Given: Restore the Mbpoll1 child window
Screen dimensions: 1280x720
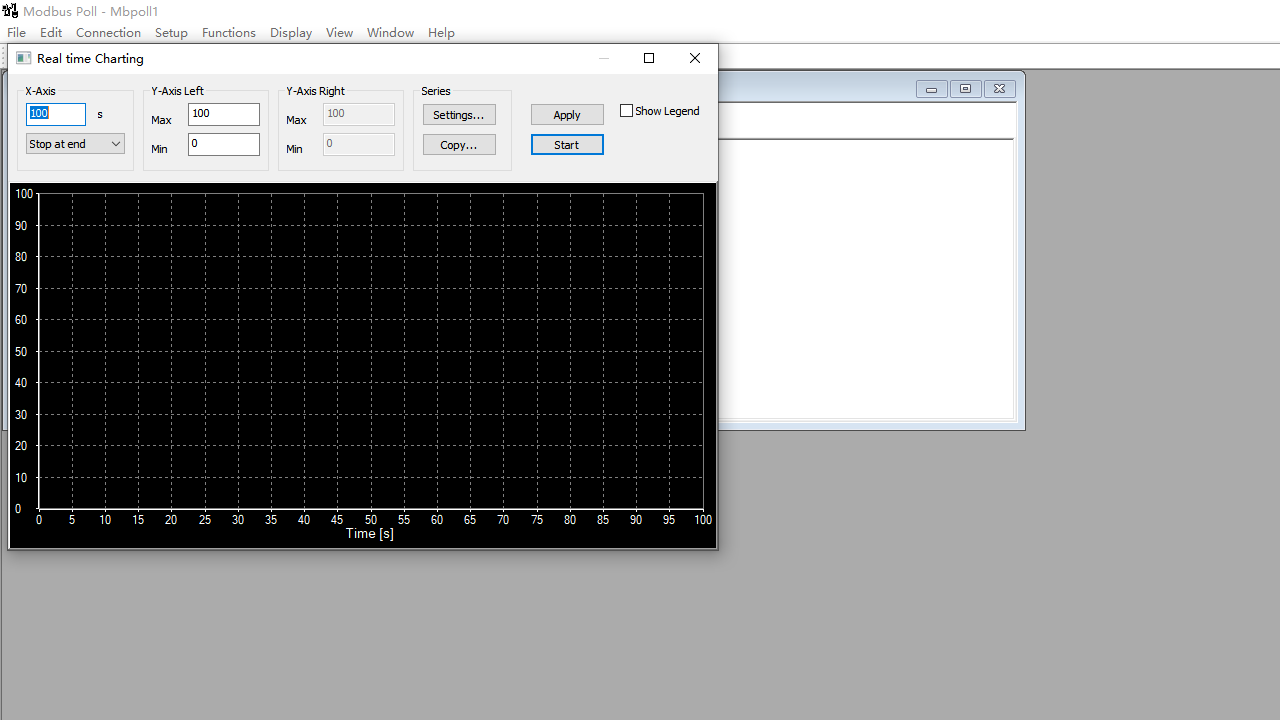Looking at the screenshot, I should [x=965, y=89].
